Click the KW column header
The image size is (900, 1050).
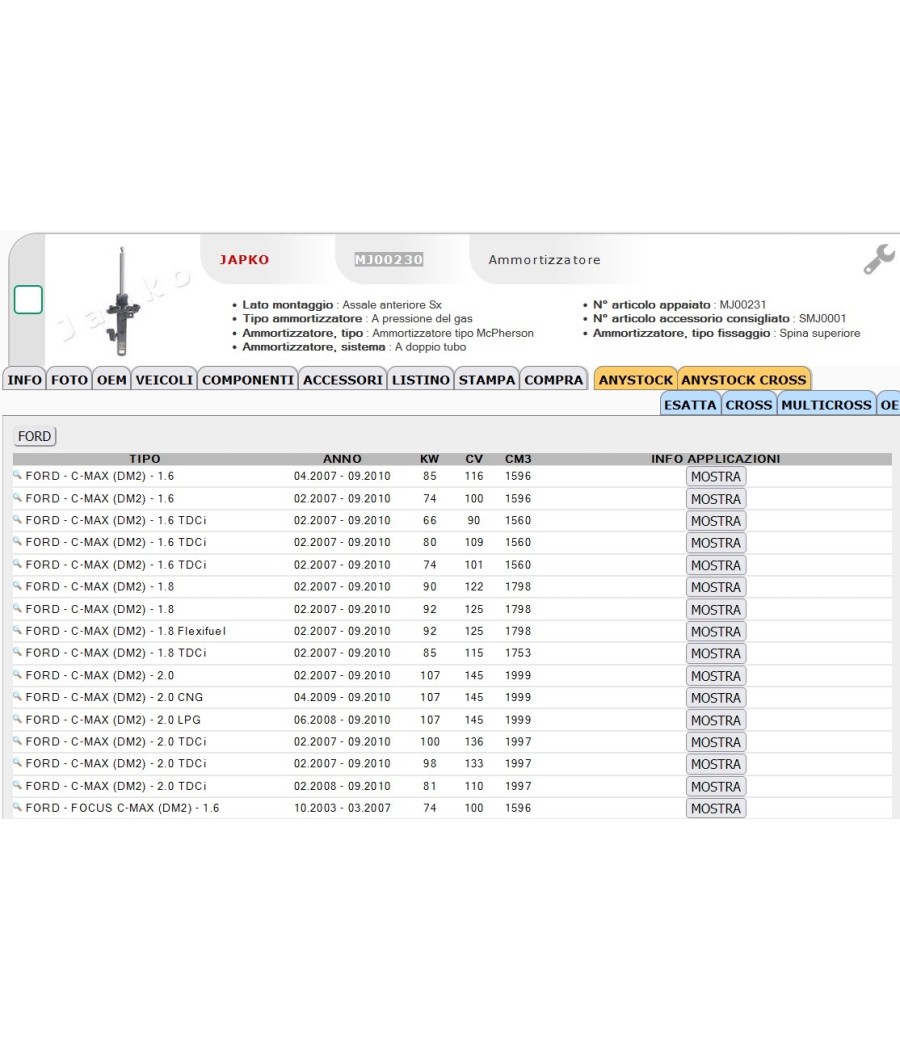point(429,459)
